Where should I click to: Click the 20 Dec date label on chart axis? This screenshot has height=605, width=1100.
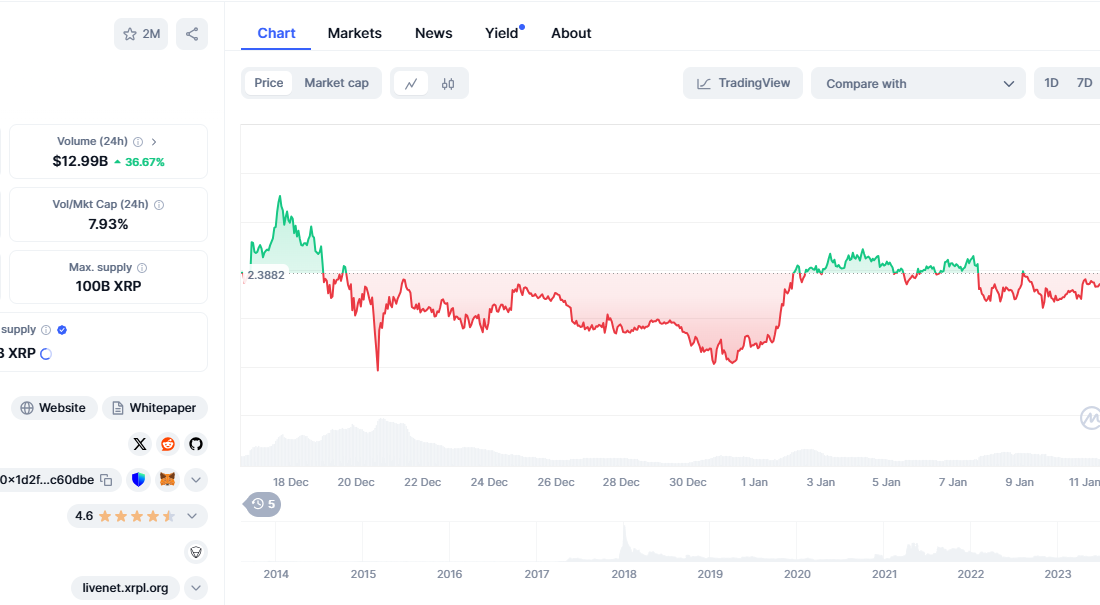(356, 482)
